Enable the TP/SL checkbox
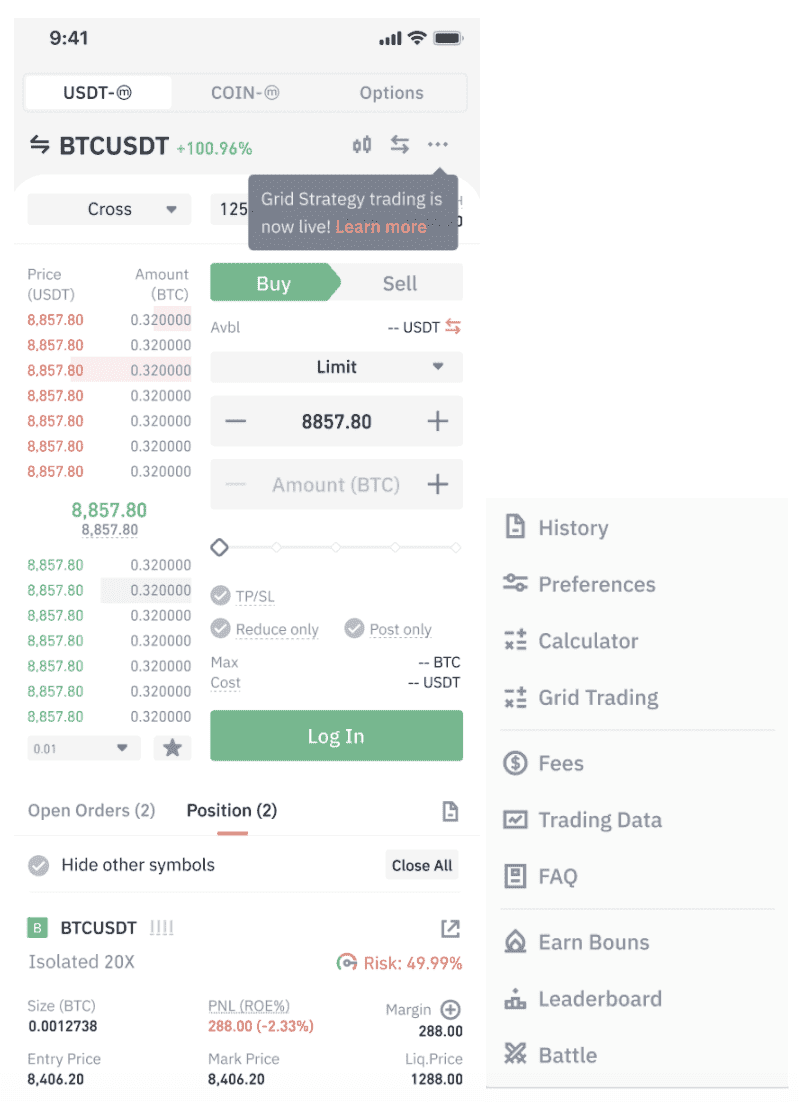 point(220,596)
